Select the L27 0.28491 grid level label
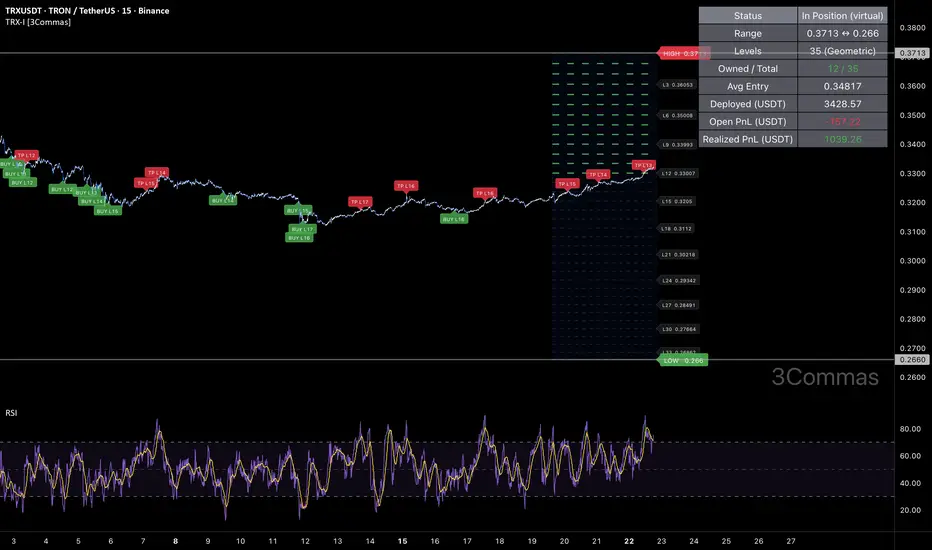 click(678, 305)
